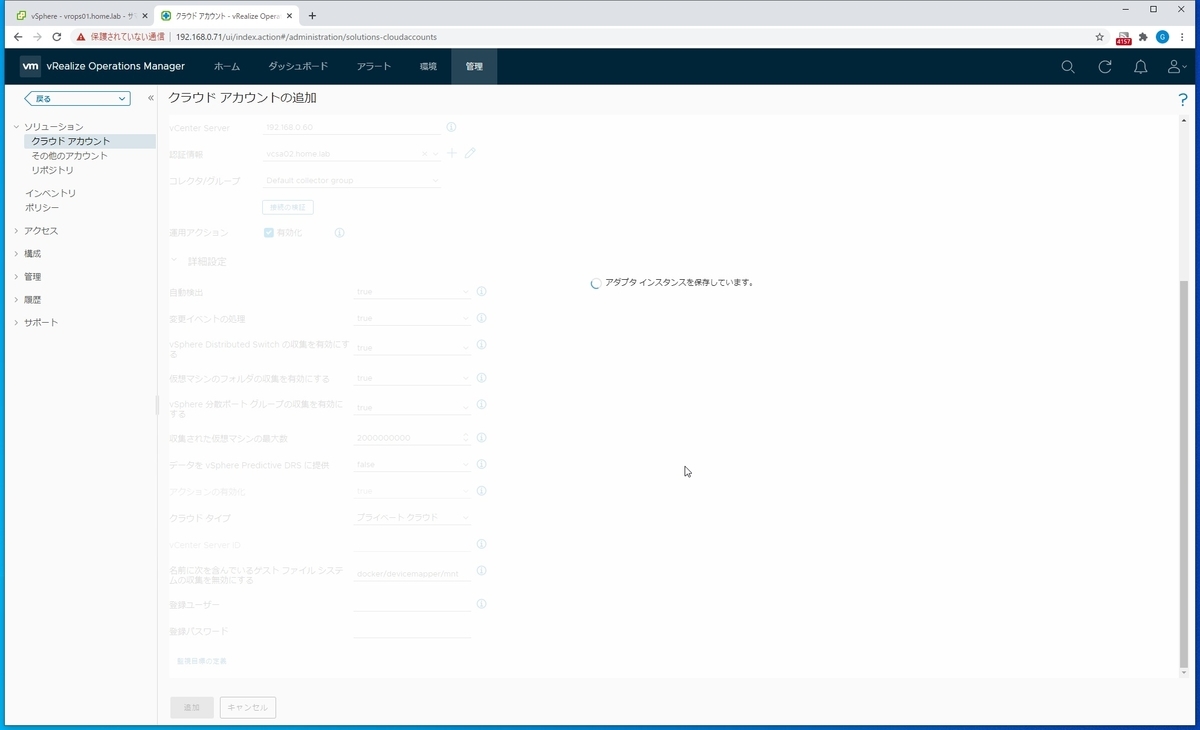The height and width of the screenshot is (730, 1200).
Task: Open the クラウド タイプ dropdown
Action: pos(412,518)
